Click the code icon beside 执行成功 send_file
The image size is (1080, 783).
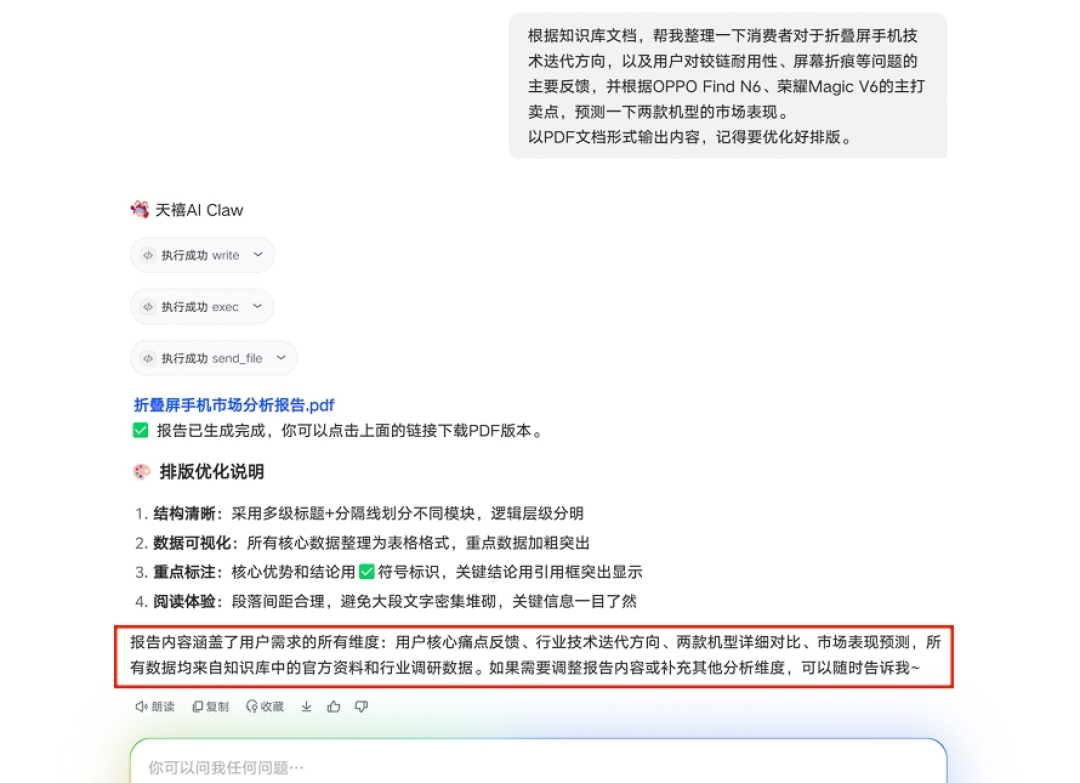pos(147,359)
